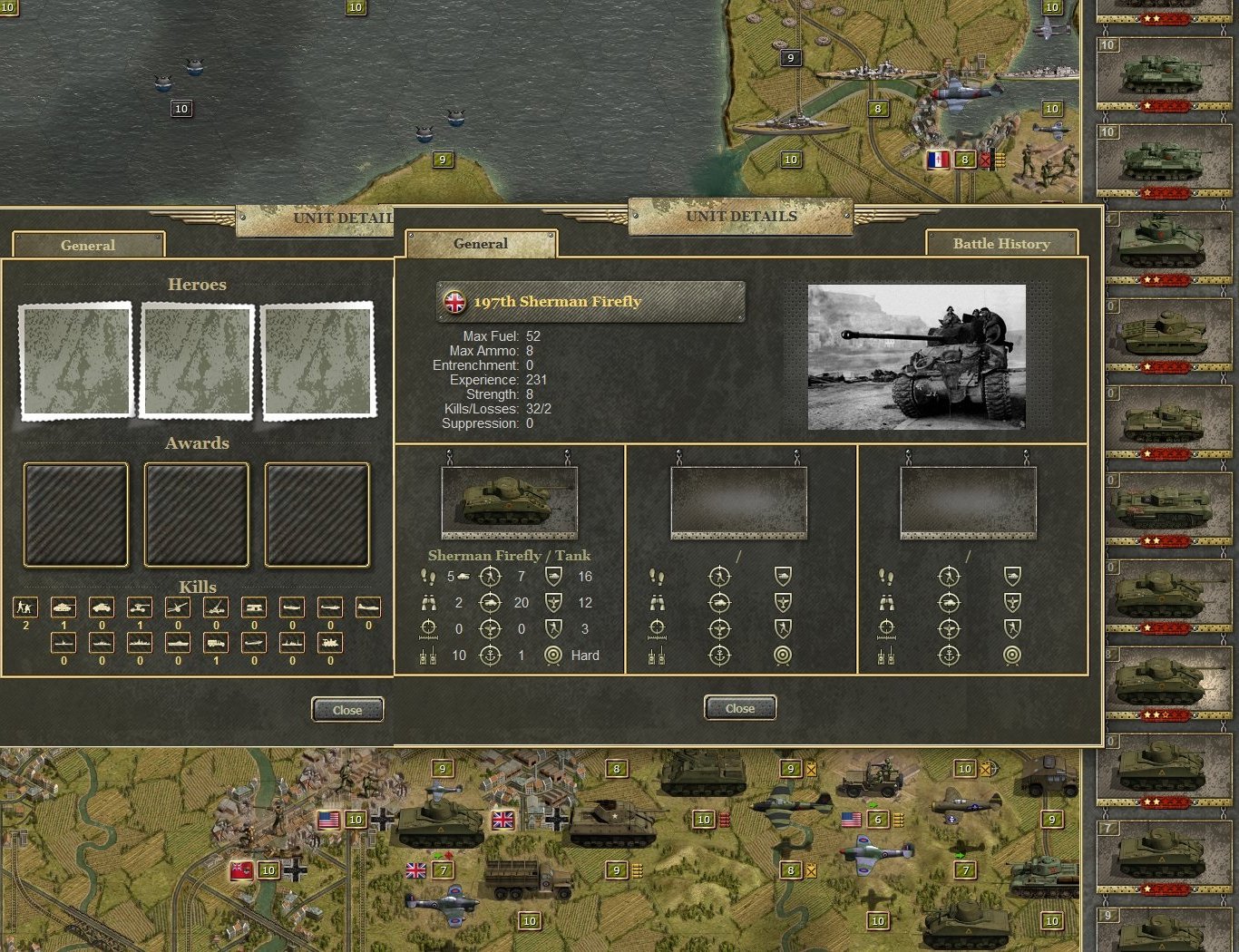Click the French flag marker on the map

[x=938, y=159]
